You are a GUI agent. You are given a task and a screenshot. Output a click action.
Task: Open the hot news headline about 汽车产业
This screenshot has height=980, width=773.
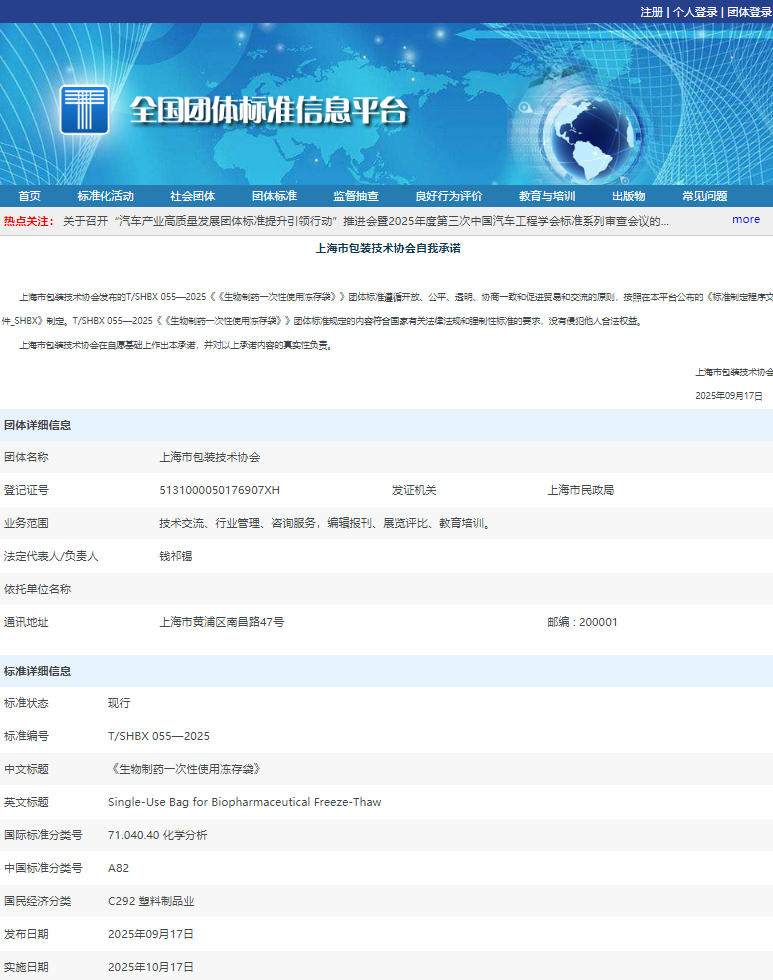click(365, 221)
